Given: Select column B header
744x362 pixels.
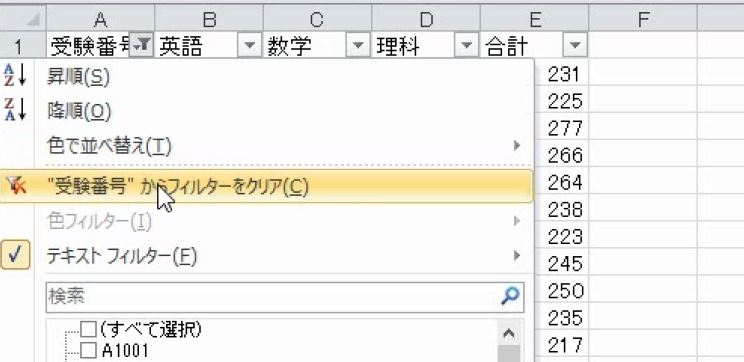Looking at the screenshot, I should pos(209,19).
